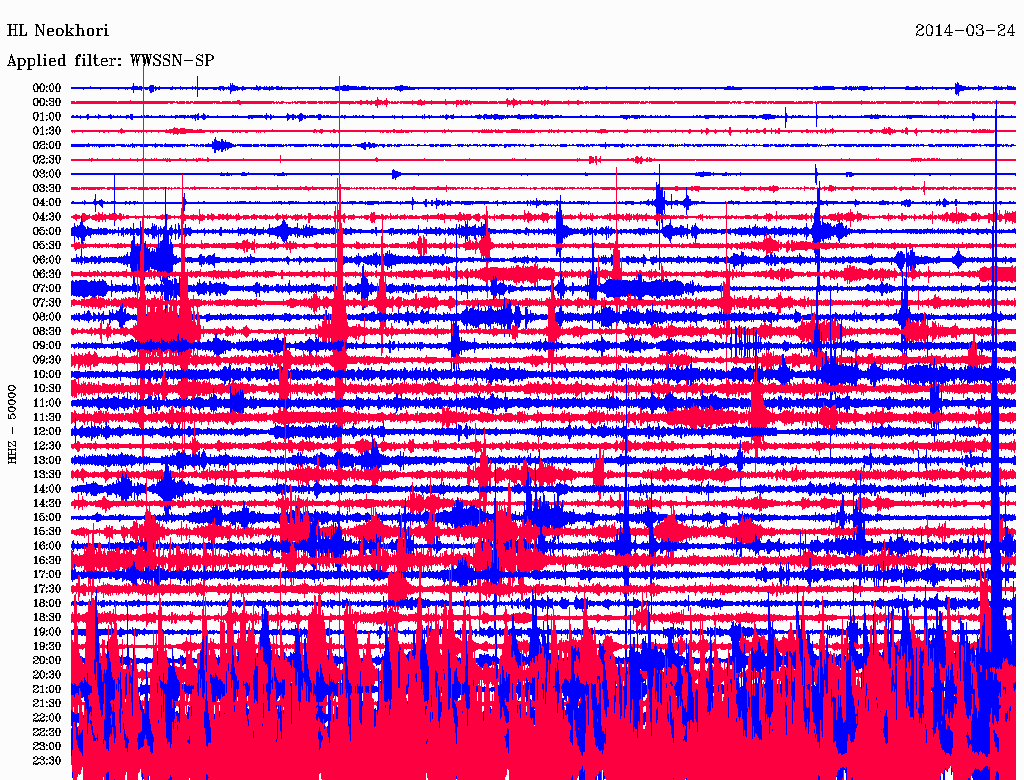Click the 21:00 time label
This screenshot has width=1024, height=780.
(x=47, y=689)
